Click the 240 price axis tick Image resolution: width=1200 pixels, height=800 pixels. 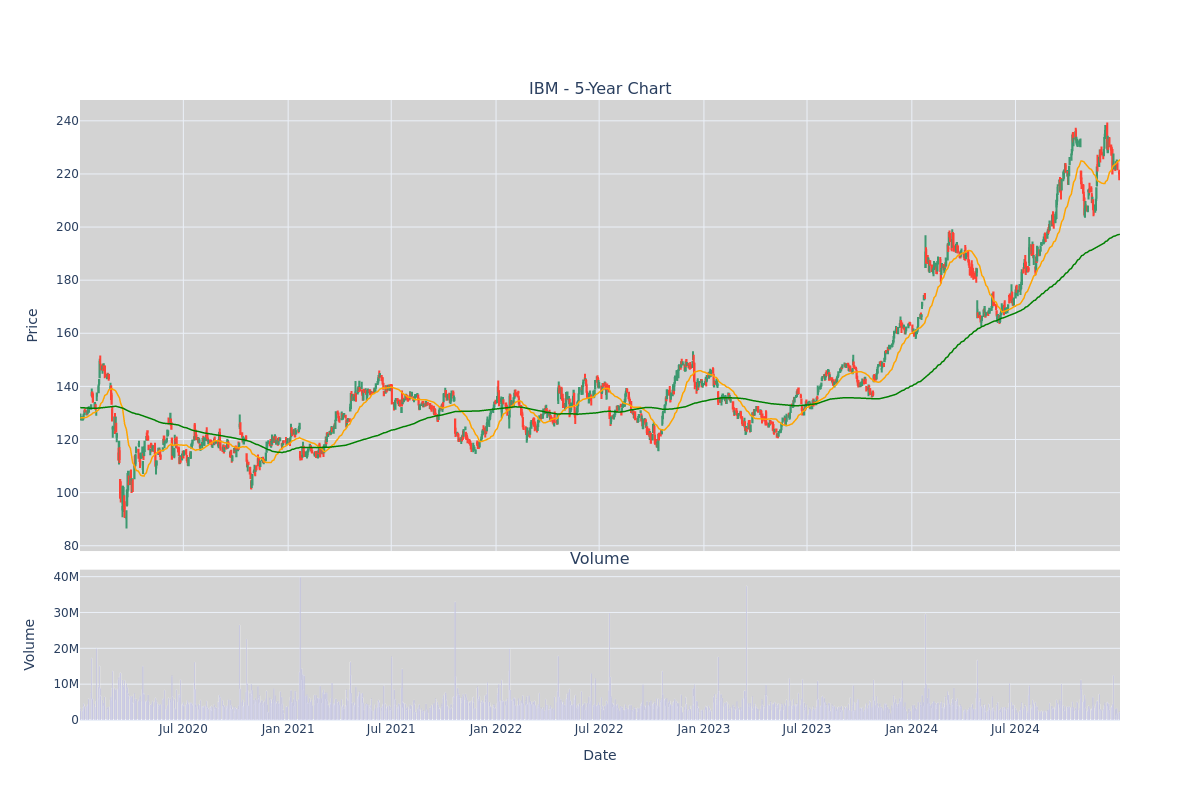coord(67,121)
